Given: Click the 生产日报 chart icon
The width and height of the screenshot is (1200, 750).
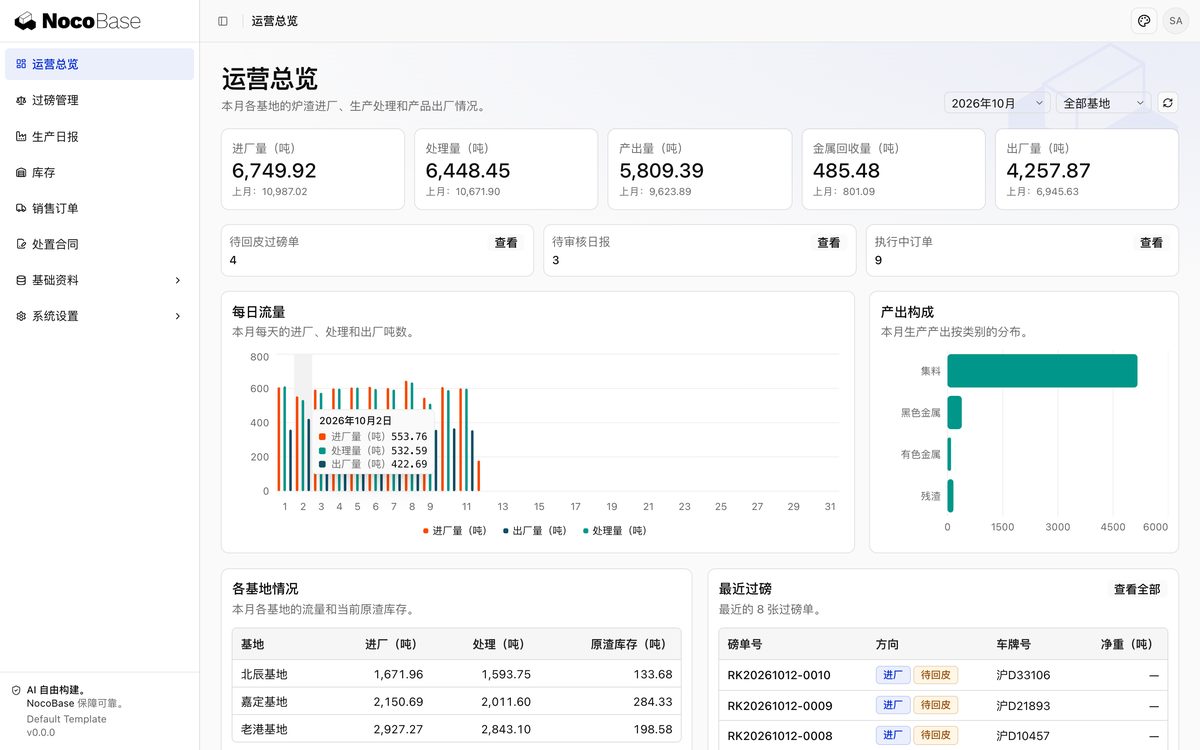Looking at the screenshot, I should pyautogui.click(x=21, y=136).
